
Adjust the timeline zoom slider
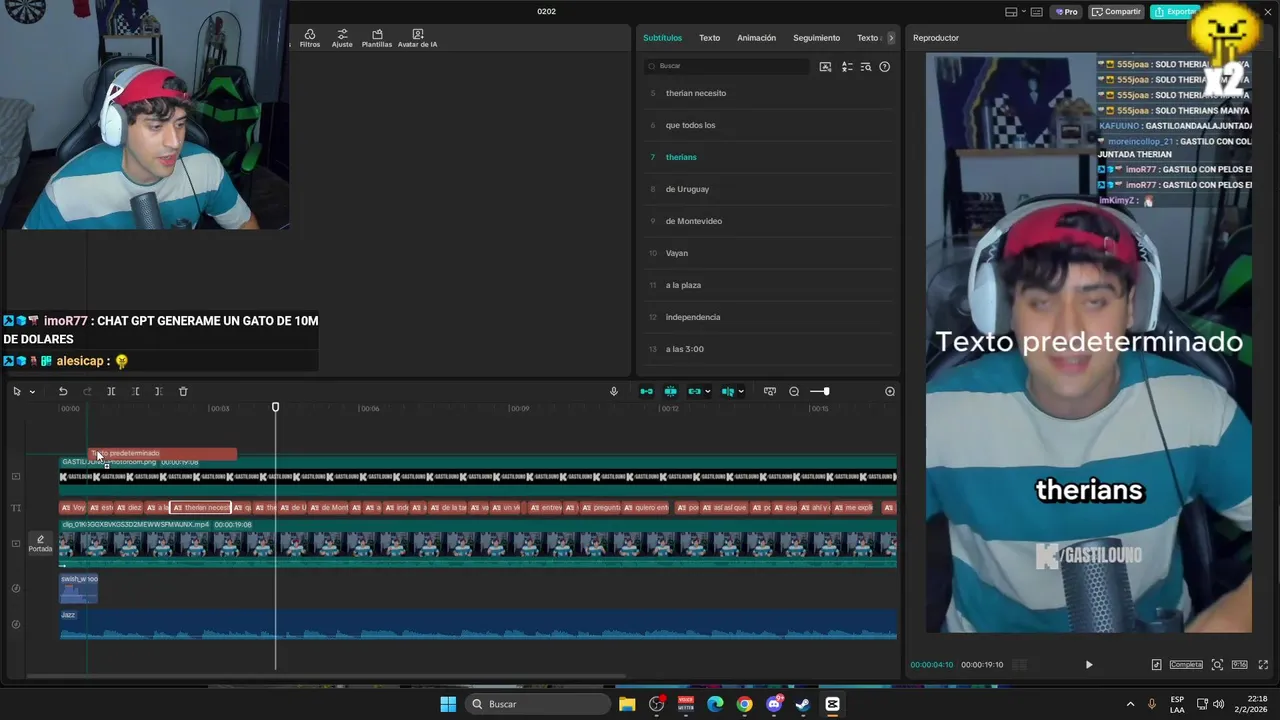click(826, 391)
